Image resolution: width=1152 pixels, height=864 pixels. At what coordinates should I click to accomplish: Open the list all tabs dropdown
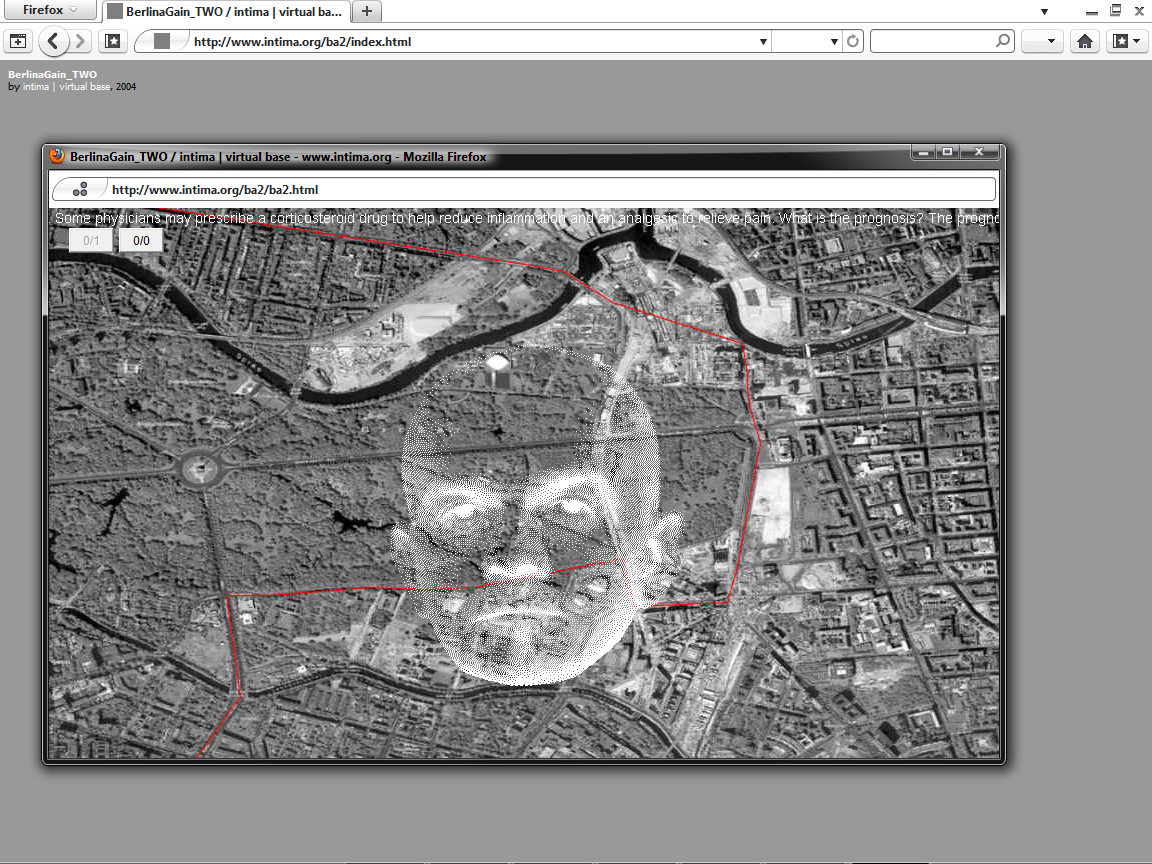(1044, 11)
